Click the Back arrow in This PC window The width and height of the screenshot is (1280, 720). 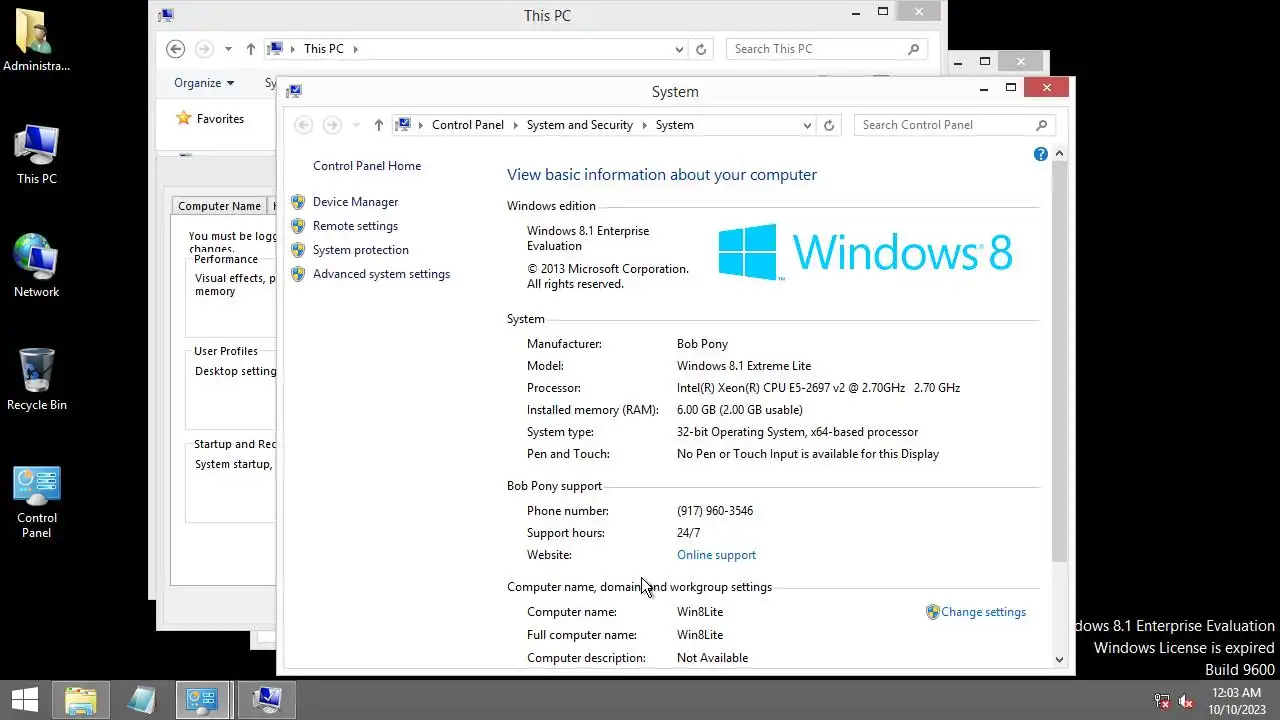(x=176, y=49)
